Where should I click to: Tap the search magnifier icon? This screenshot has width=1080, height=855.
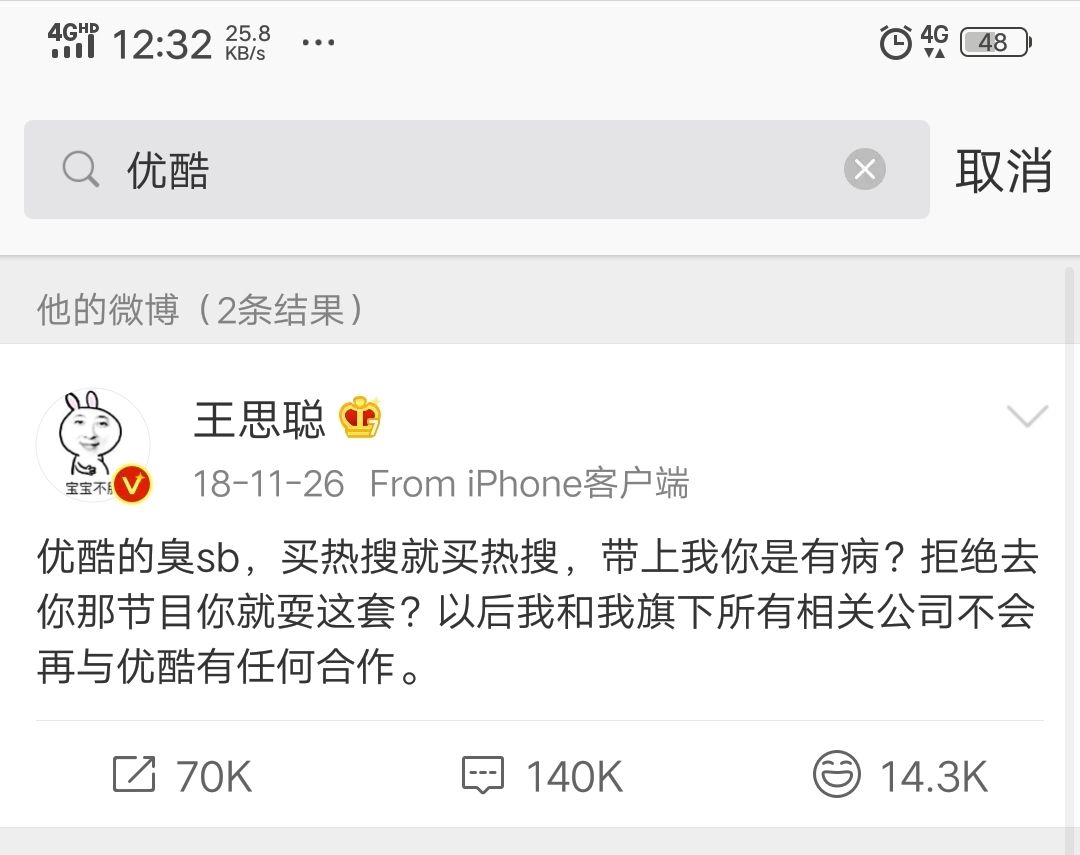[x=81, y=169]
